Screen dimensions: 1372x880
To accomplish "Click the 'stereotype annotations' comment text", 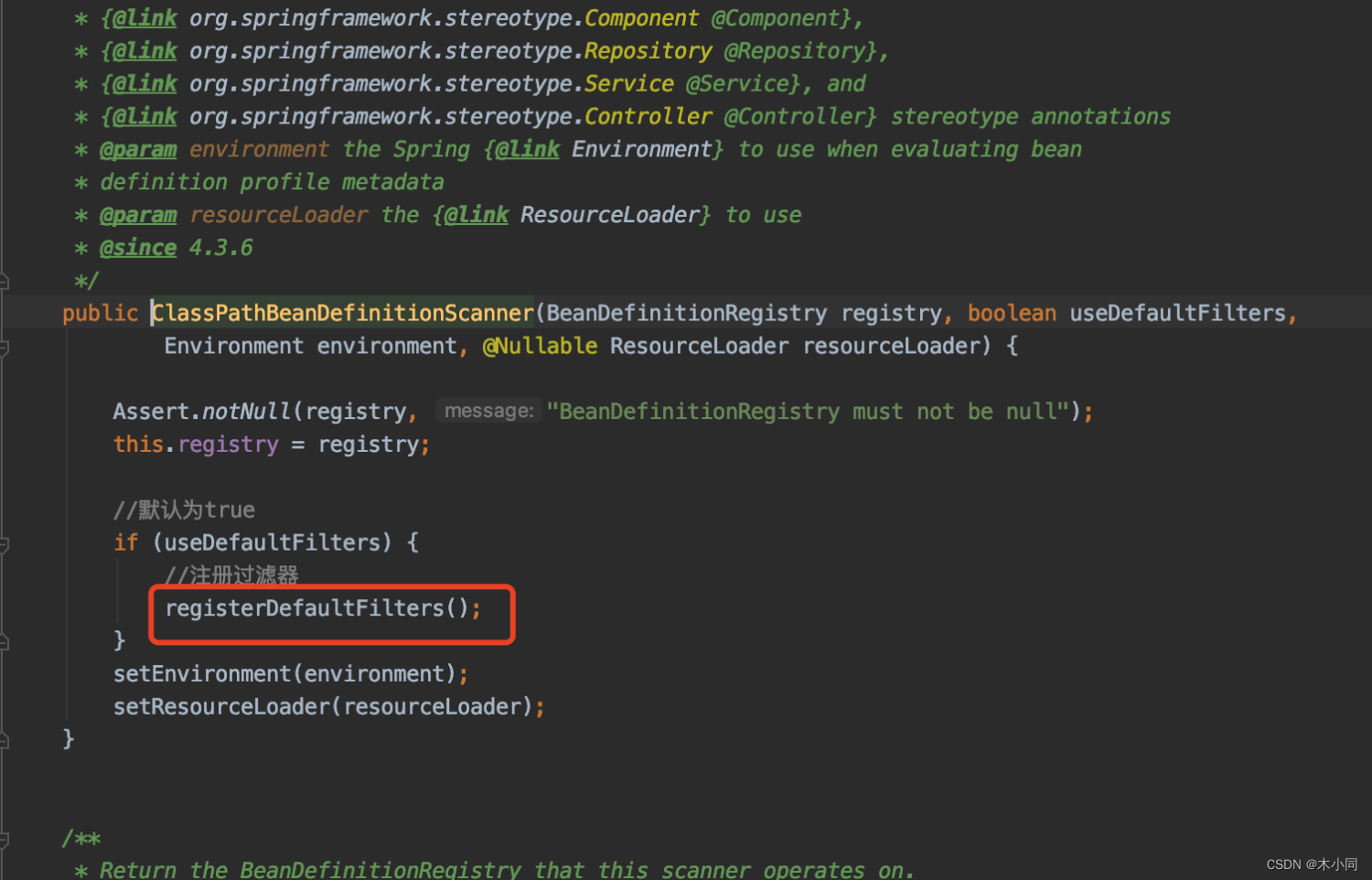I will click(1031, 117).
